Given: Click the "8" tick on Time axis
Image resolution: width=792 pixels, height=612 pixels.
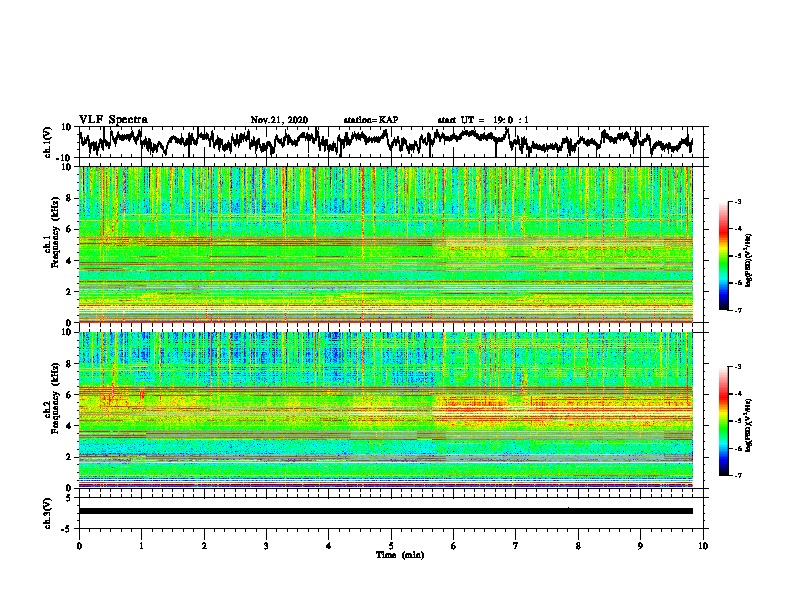Looking at the screenshot, I should (x=578, y=546).
